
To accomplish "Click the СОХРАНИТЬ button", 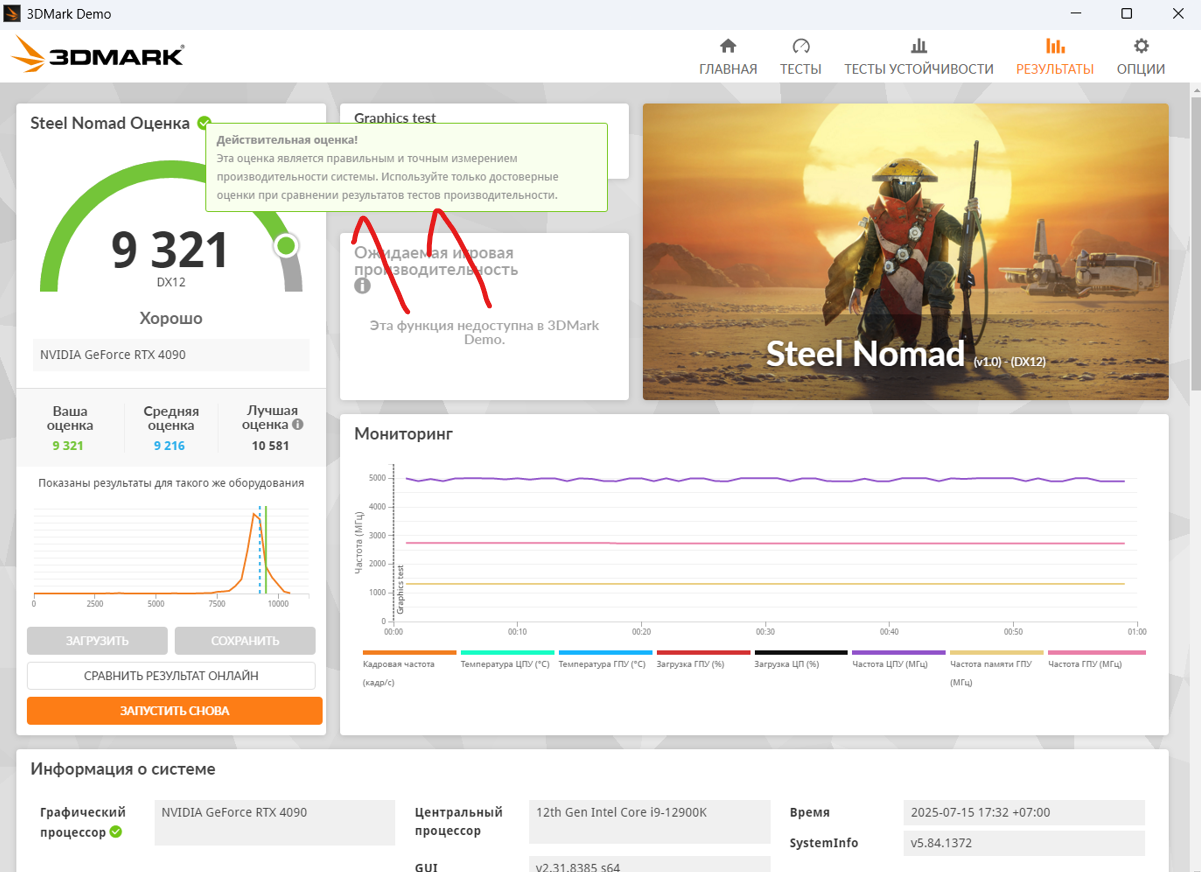I will [245, 641].
